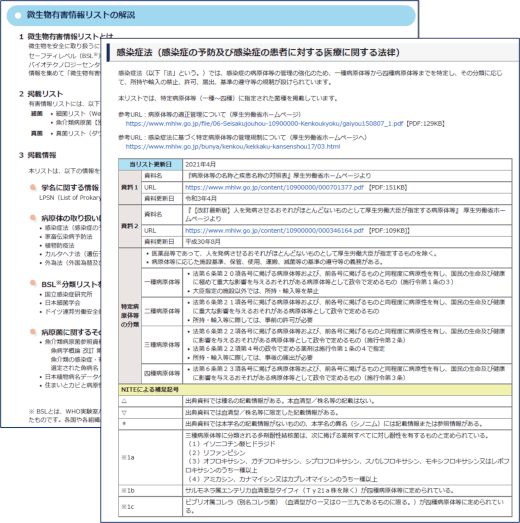
Task: Click the [PDF:129KB] size note
Action: (425, 124)
